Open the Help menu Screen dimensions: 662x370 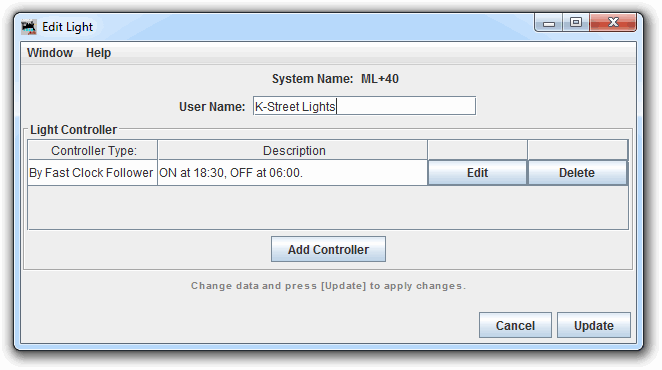[x=98, y=53]
